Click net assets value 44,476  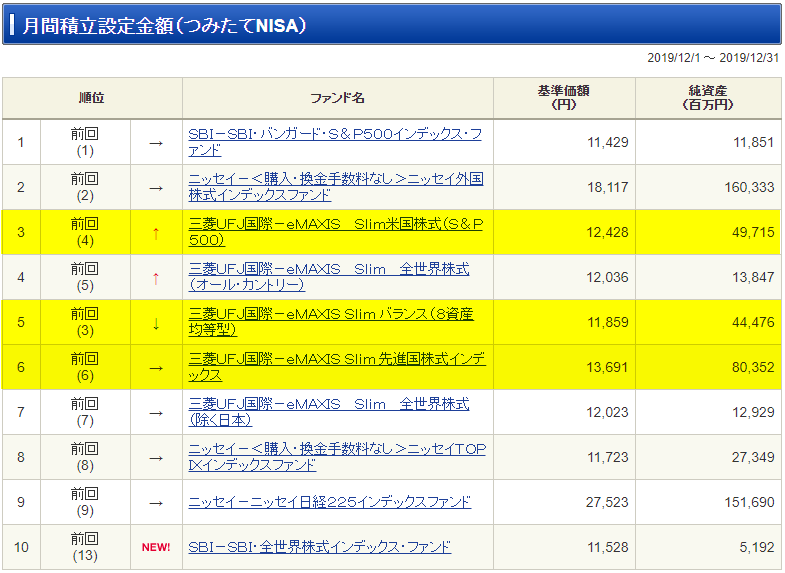(754, 323)
